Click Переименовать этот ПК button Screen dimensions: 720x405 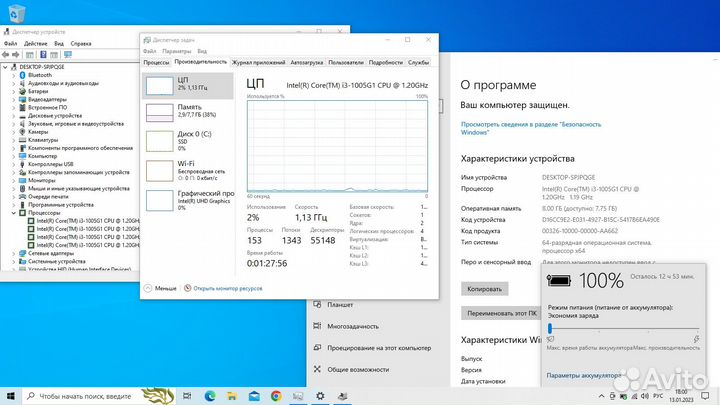pos(501,313)
